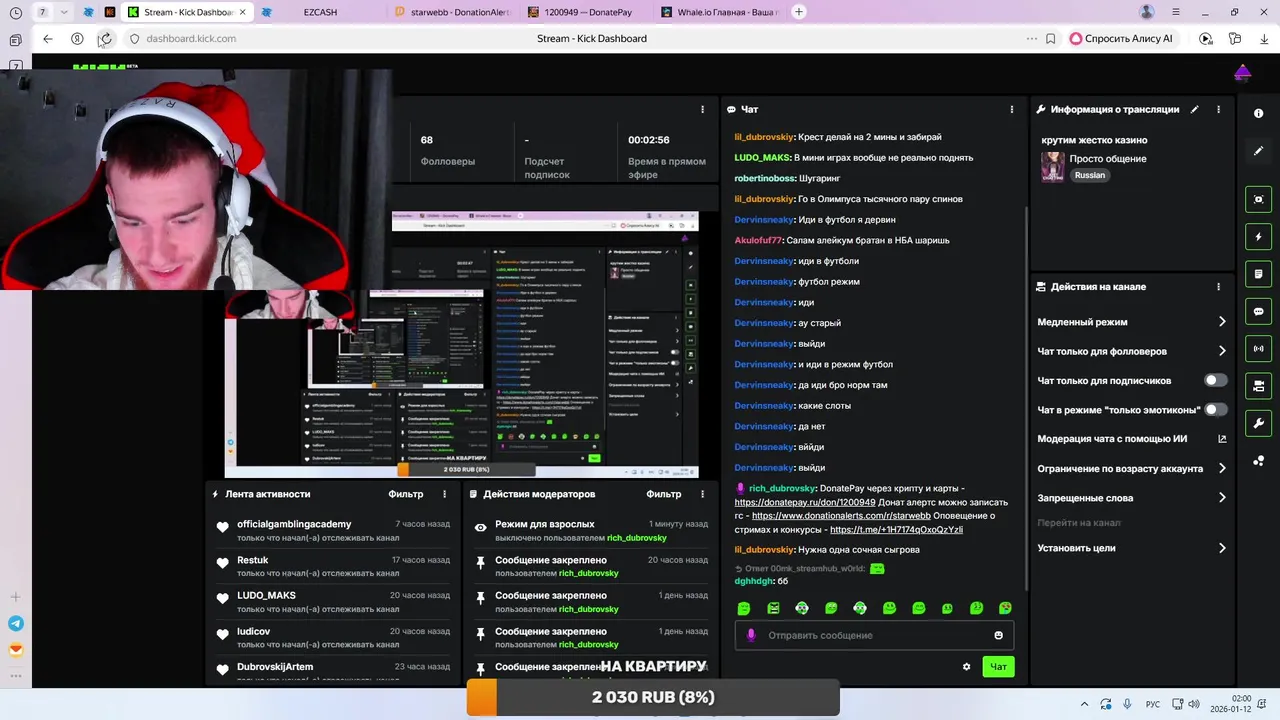Click Спросить Алису AI button

(x=1122, y=38)
